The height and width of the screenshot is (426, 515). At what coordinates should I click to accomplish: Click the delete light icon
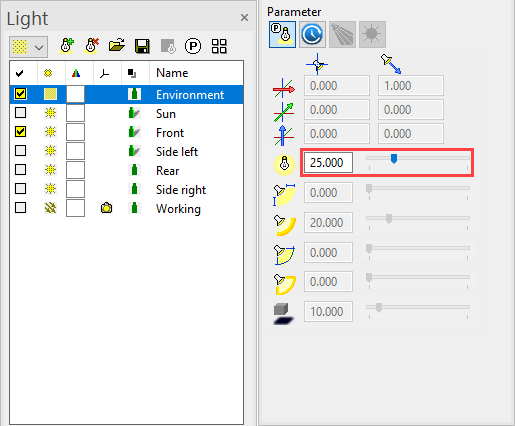(x=92, y=46)
